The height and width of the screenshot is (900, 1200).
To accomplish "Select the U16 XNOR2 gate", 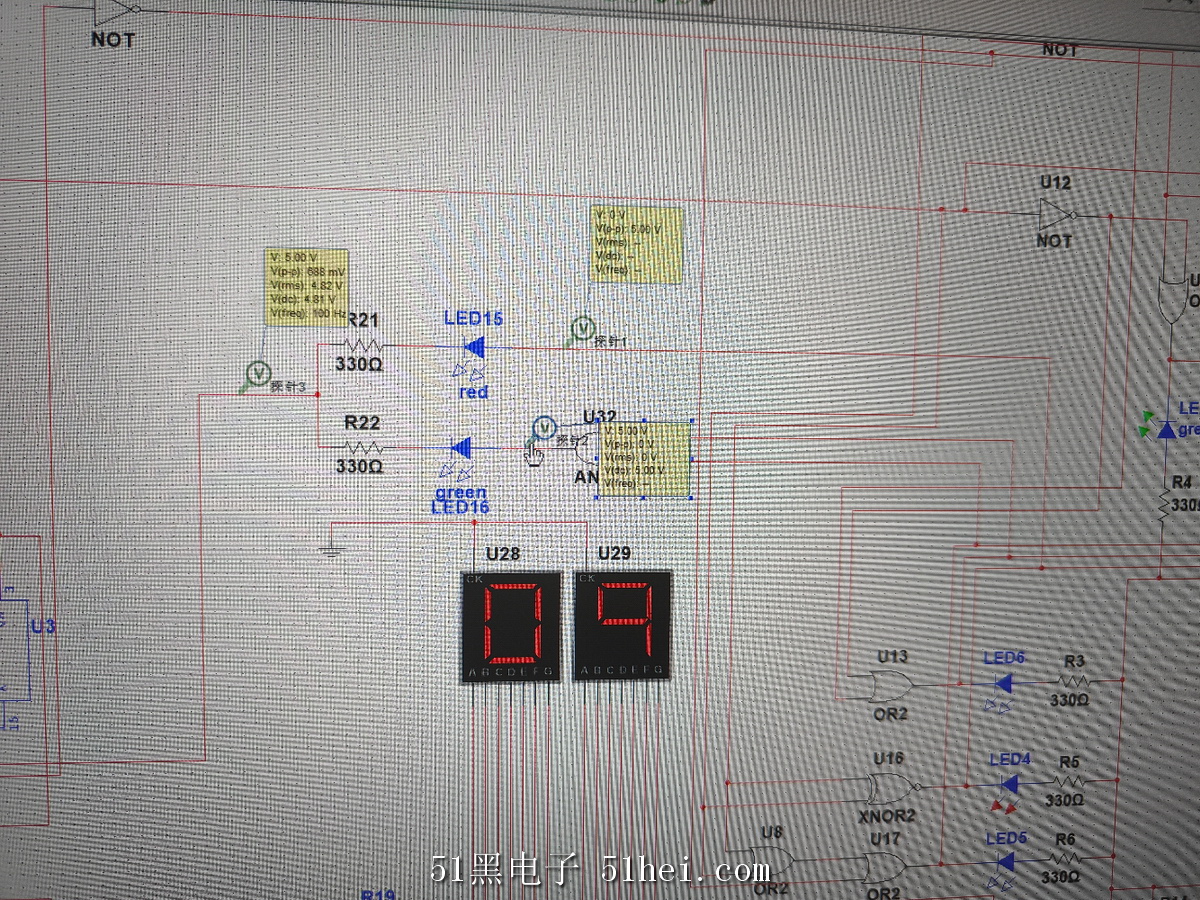I will click(888, 790).
